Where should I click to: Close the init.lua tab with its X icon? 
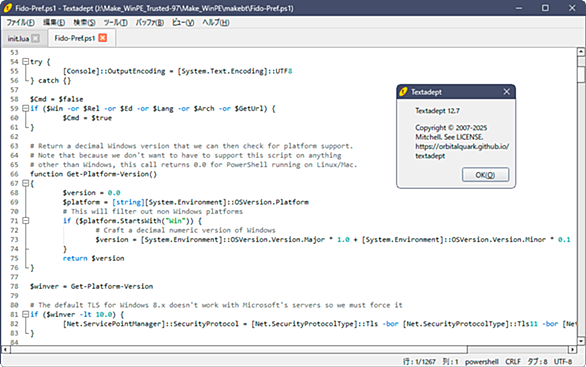point(36,38)
